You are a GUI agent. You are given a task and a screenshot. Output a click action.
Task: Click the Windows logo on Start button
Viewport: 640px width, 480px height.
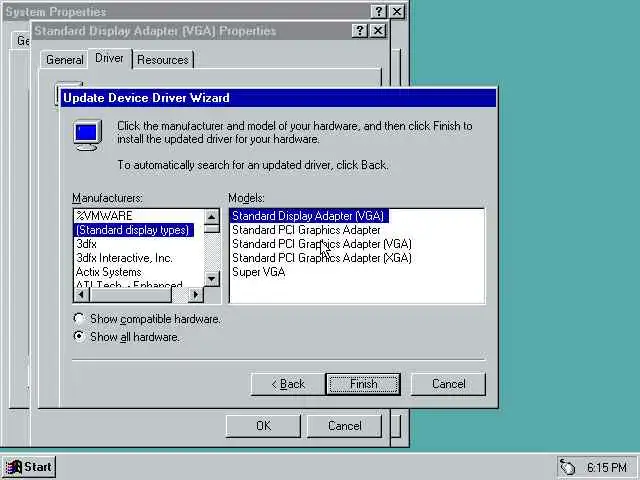13,467
